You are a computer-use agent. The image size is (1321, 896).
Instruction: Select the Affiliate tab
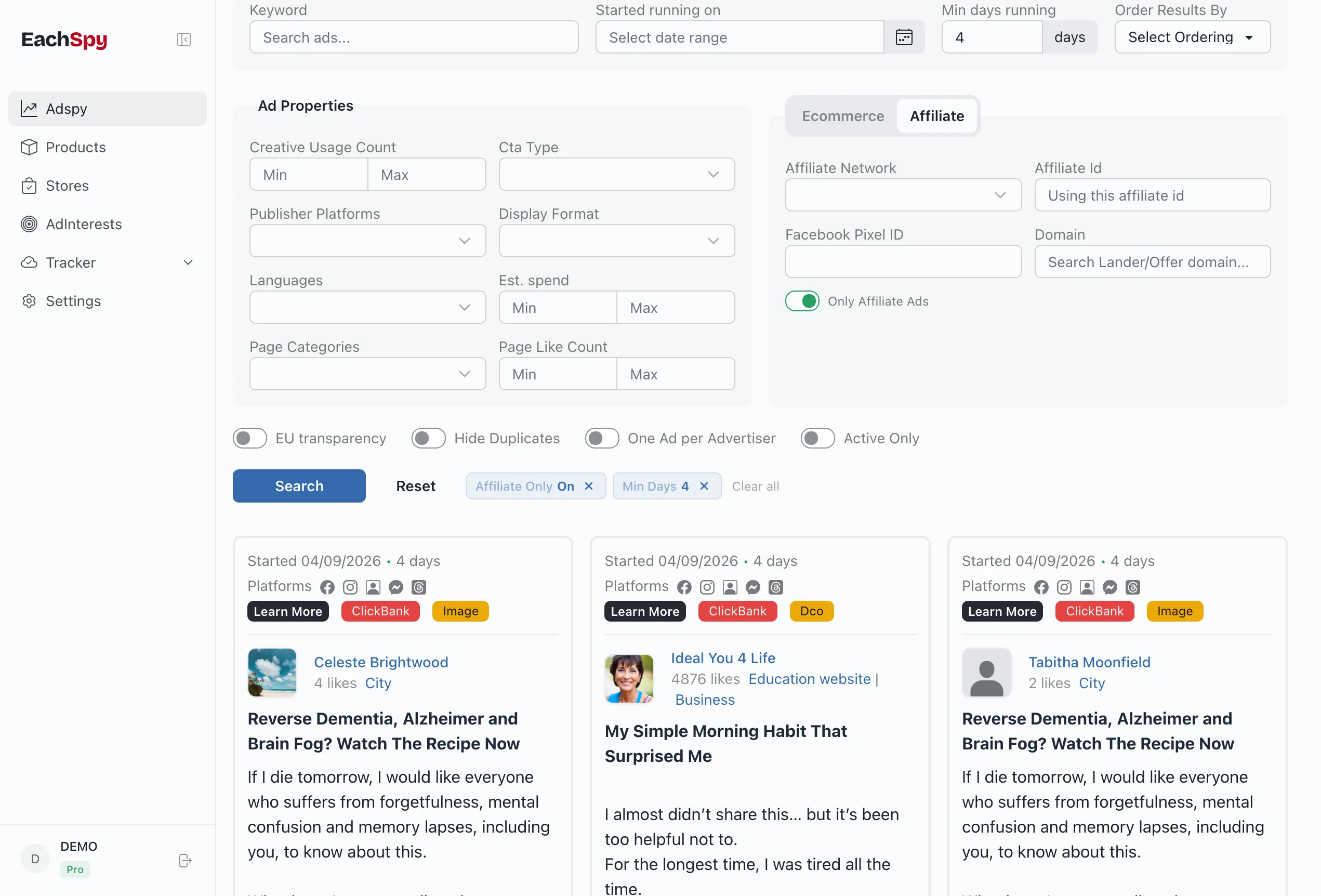(x=936, y=116)
